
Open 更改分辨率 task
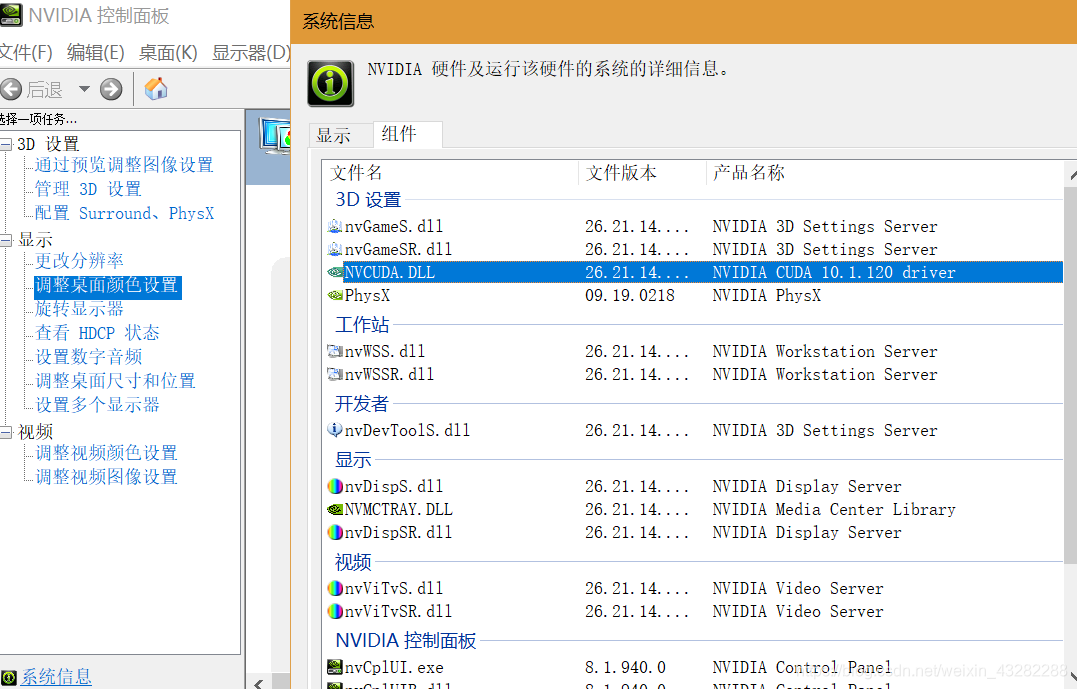tap(79, 261)
